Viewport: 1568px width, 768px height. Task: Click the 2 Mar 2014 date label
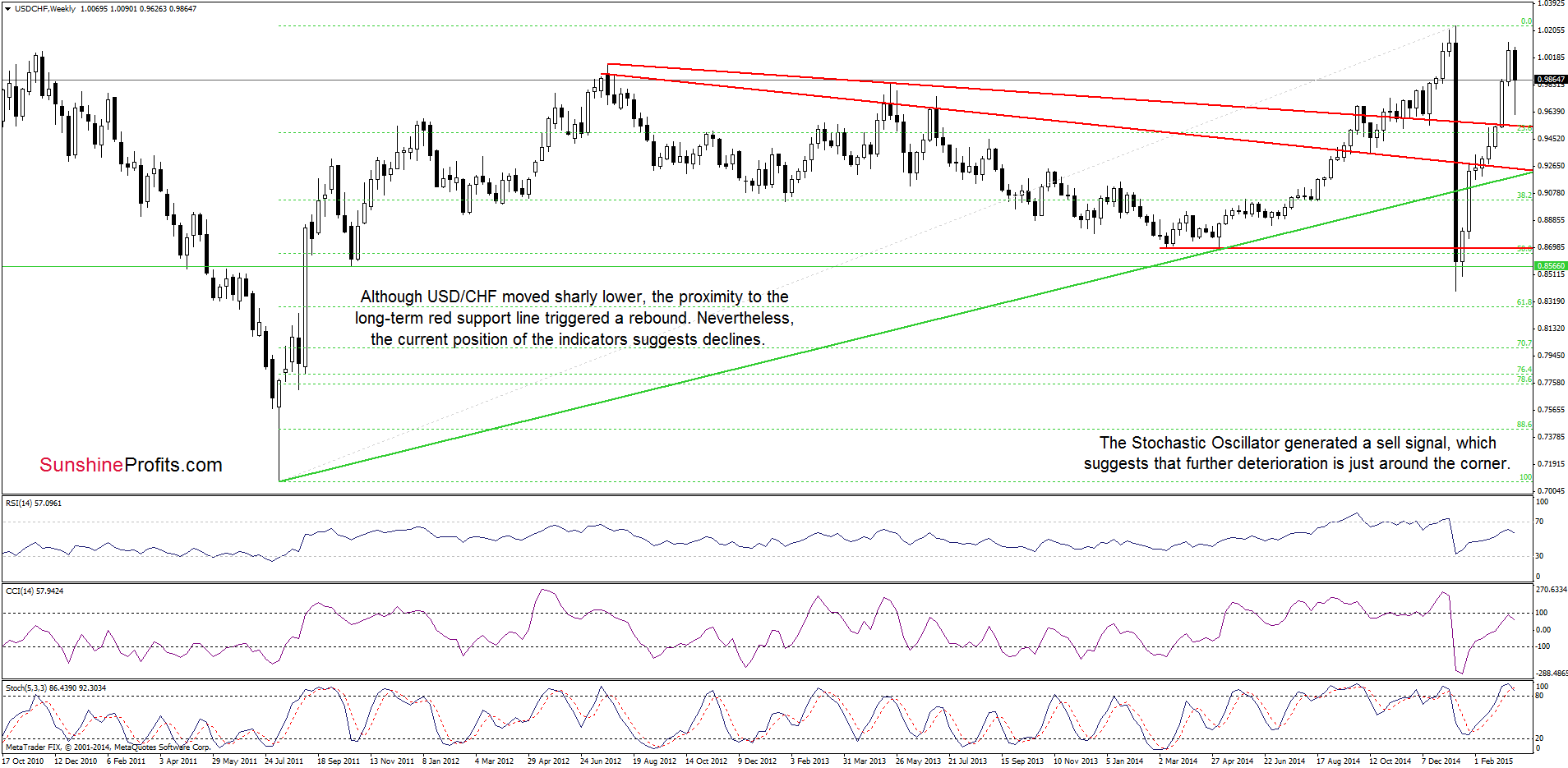tap(1178, 761)
